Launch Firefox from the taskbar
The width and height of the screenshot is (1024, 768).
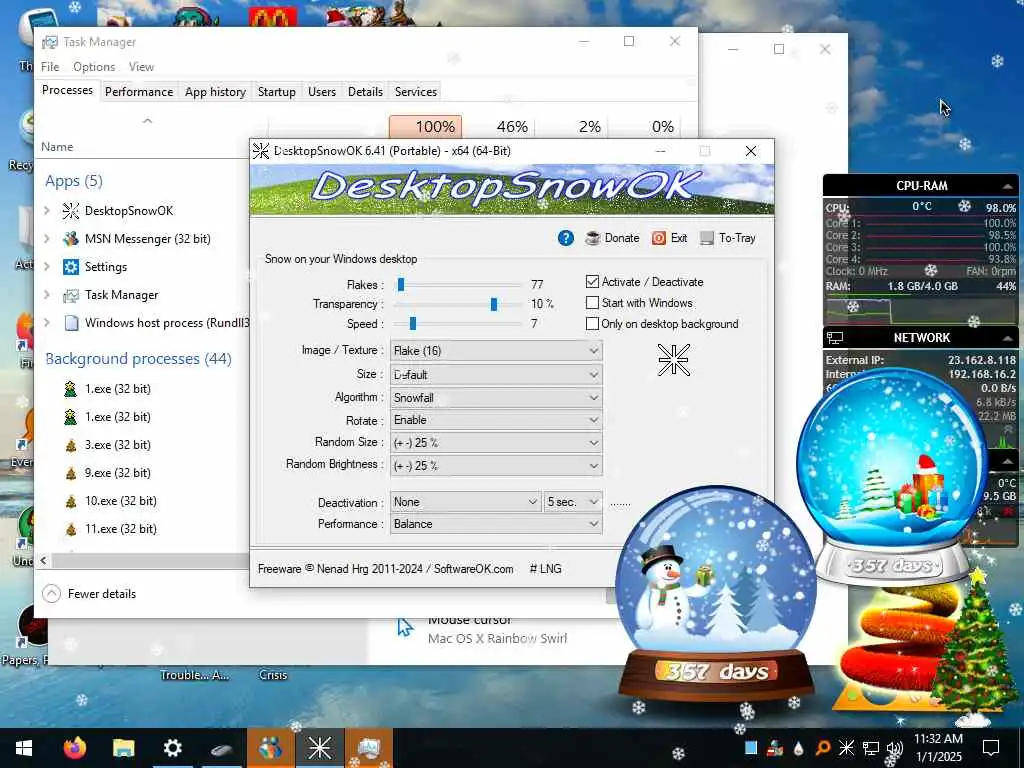[x=74, y=748]
